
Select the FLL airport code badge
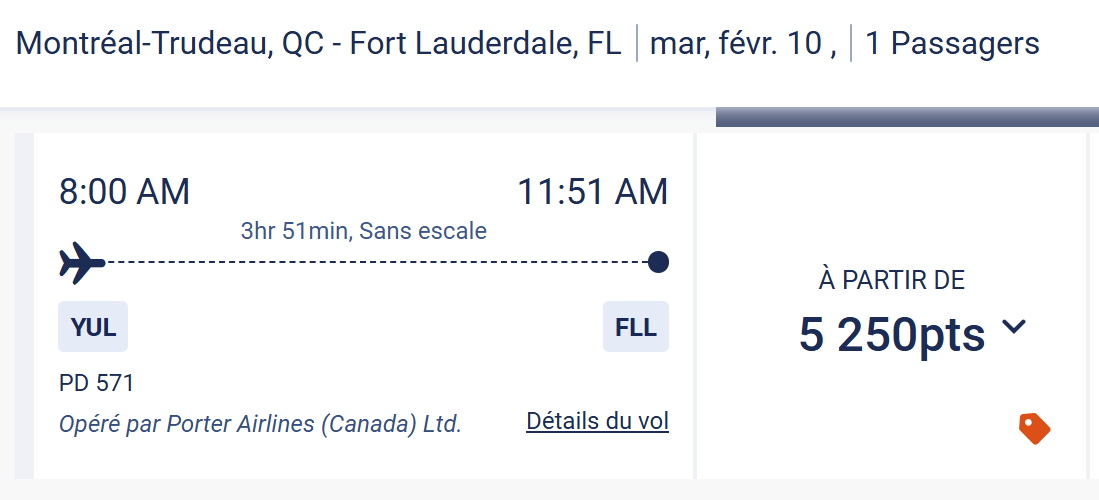636,327
